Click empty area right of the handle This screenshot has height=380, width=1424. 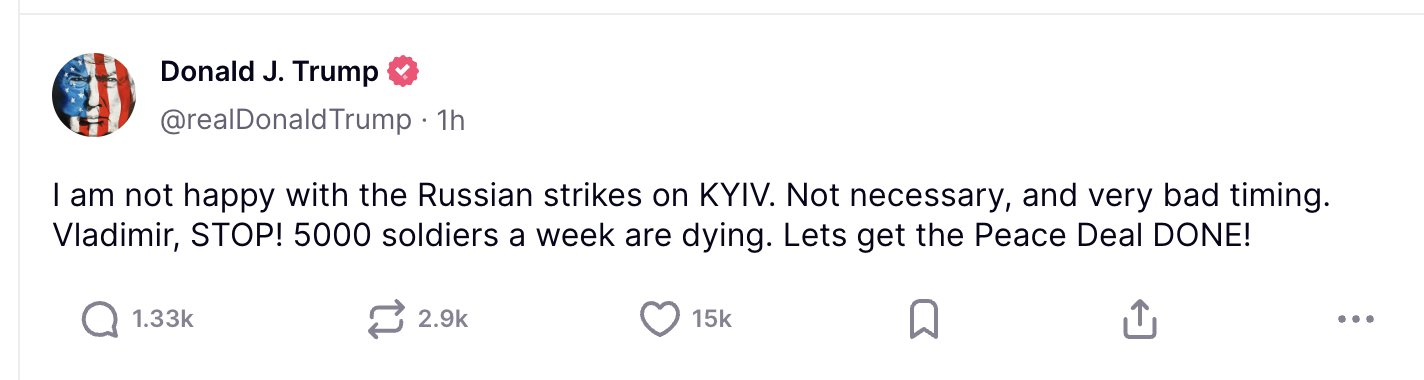click(900, 120)
